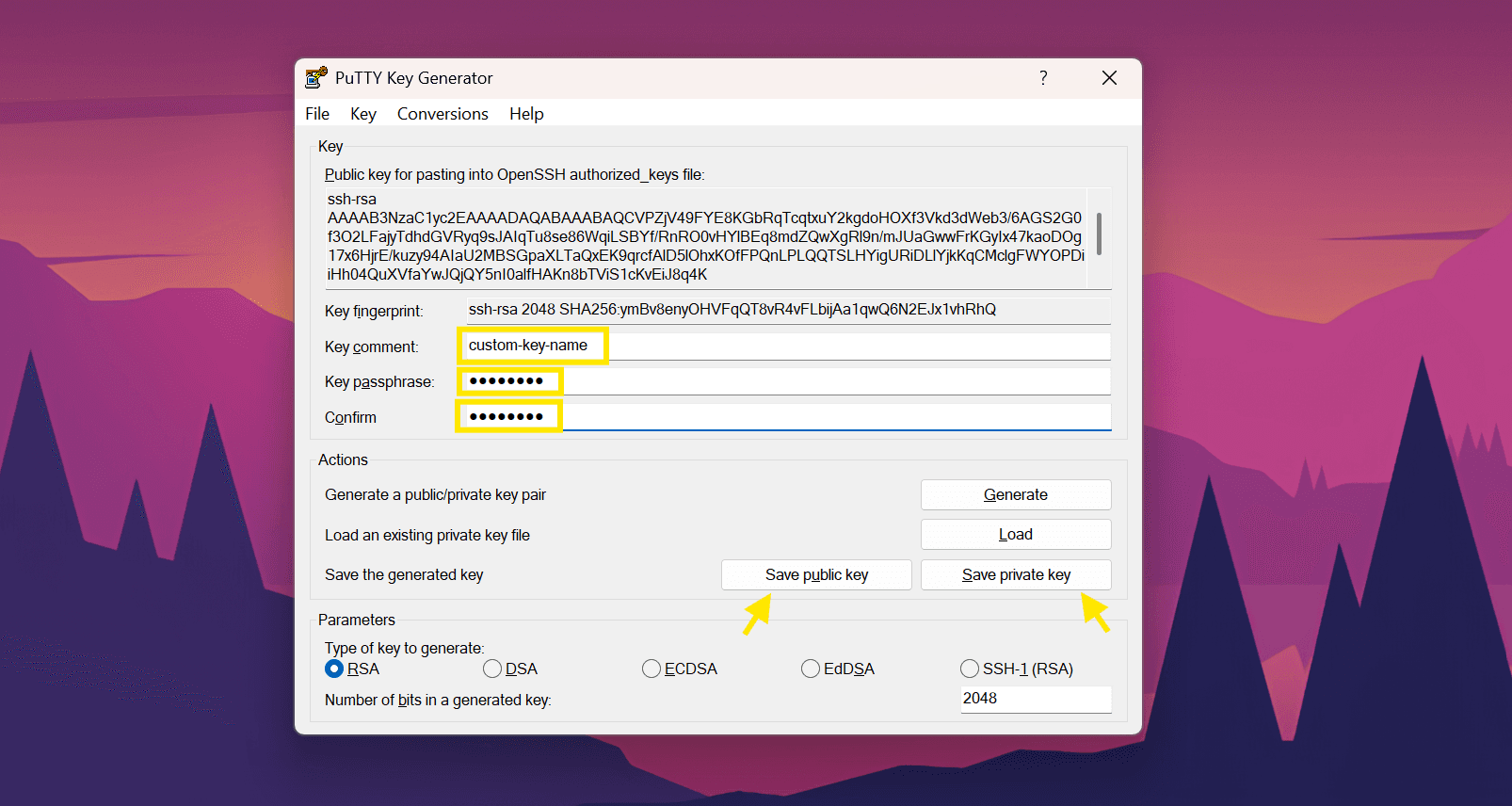Click the Save public key button

click(816, 575)
